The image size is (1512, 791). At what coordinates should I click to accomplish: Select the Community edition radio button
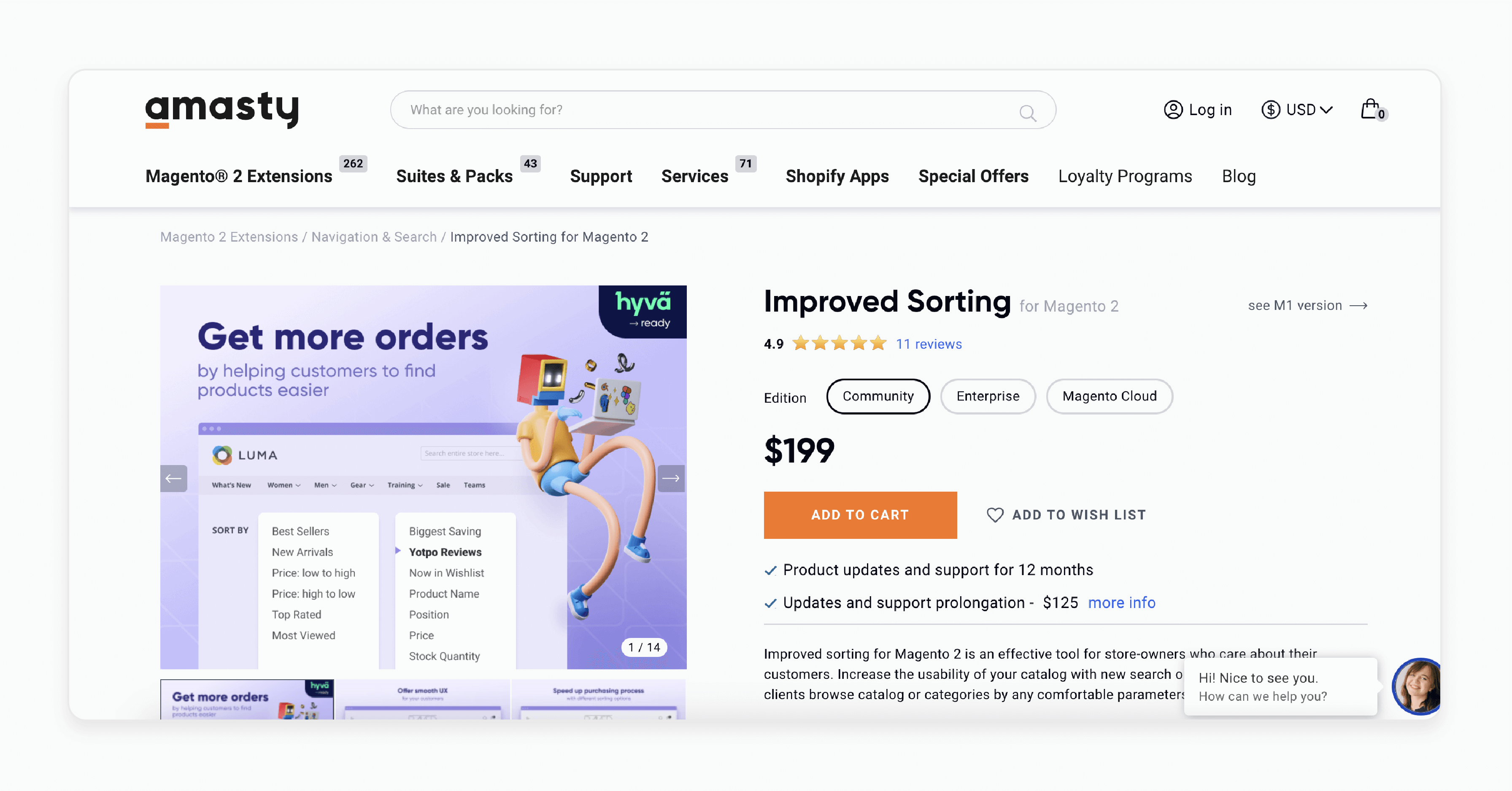877,396
